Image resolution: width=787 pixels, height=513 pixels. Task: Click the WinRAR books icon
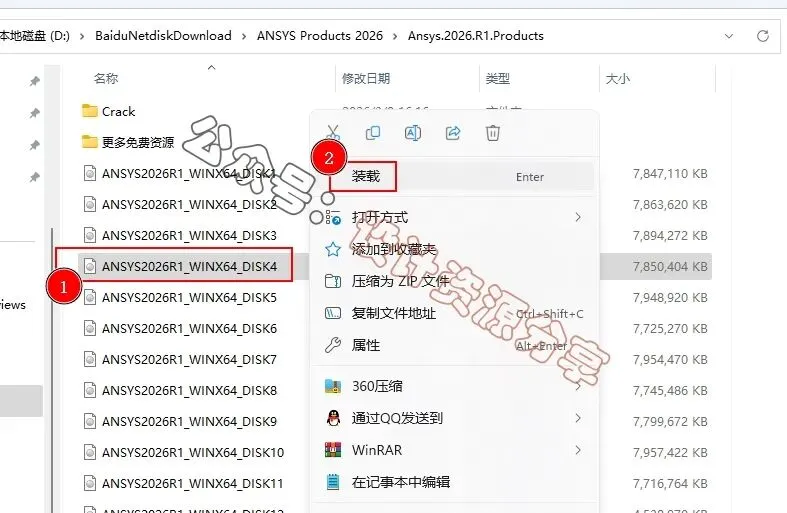(333, 450)
